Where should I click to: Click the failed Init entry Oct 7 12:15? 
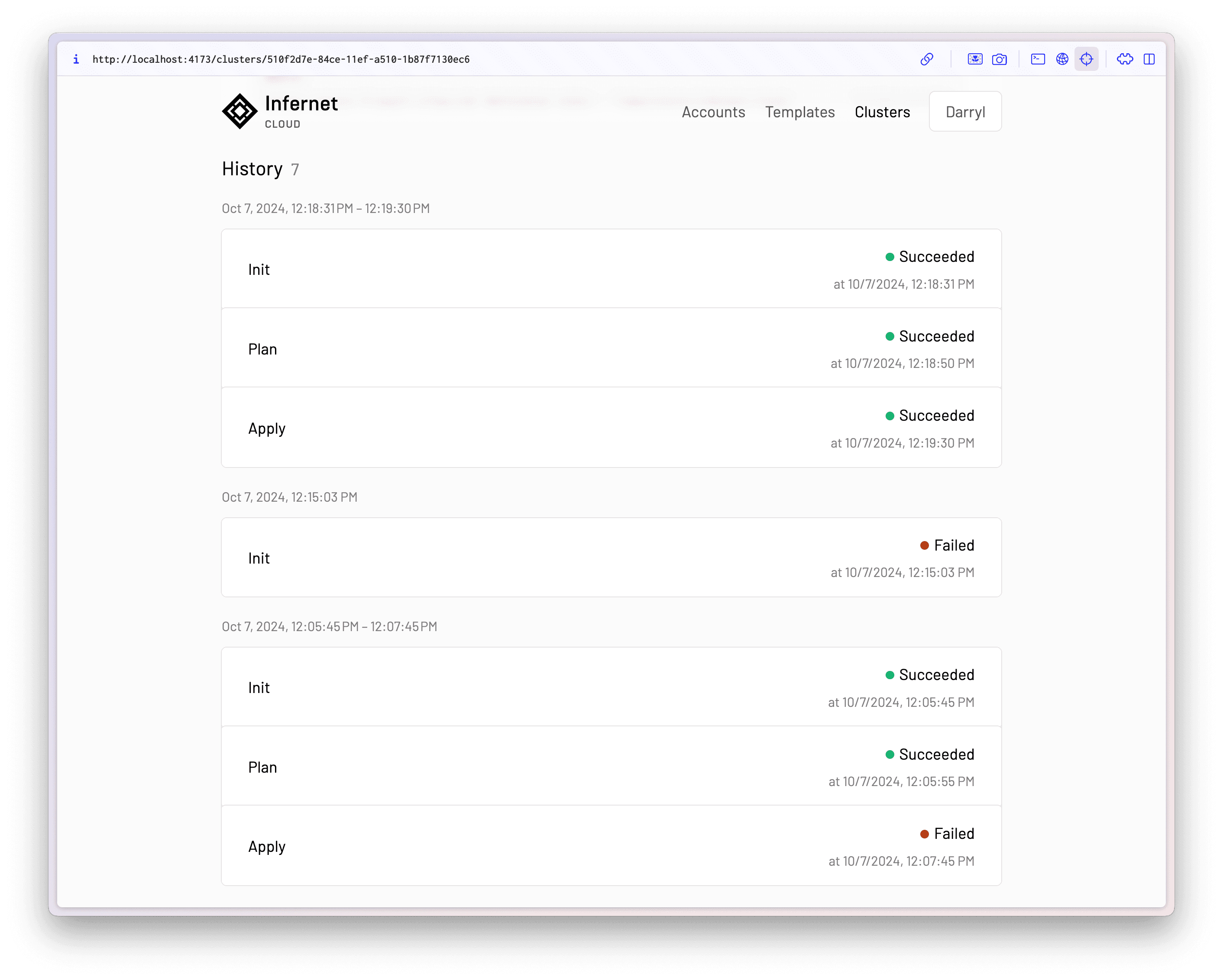[611, 557]
